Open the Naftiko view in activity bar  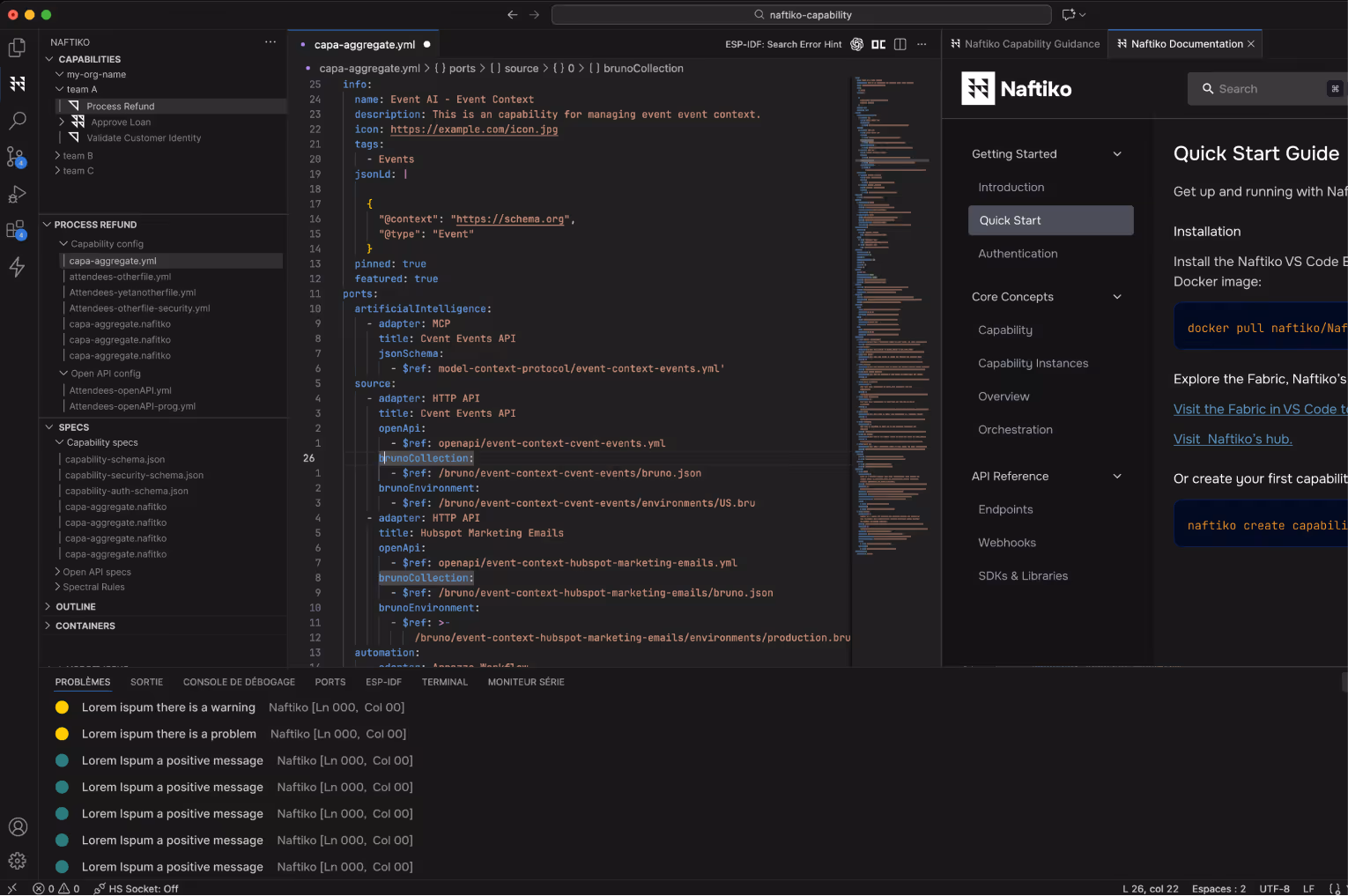pos(17,84)
